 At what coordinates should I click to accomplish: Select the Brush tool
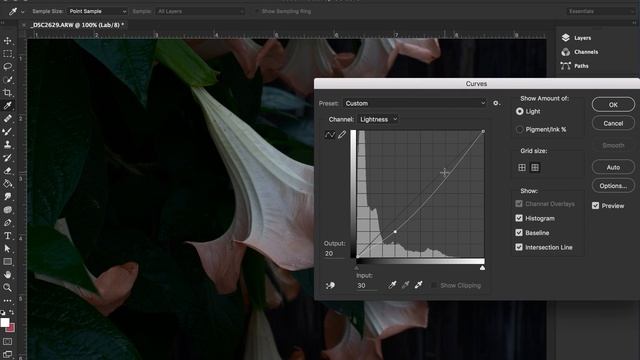7,131
